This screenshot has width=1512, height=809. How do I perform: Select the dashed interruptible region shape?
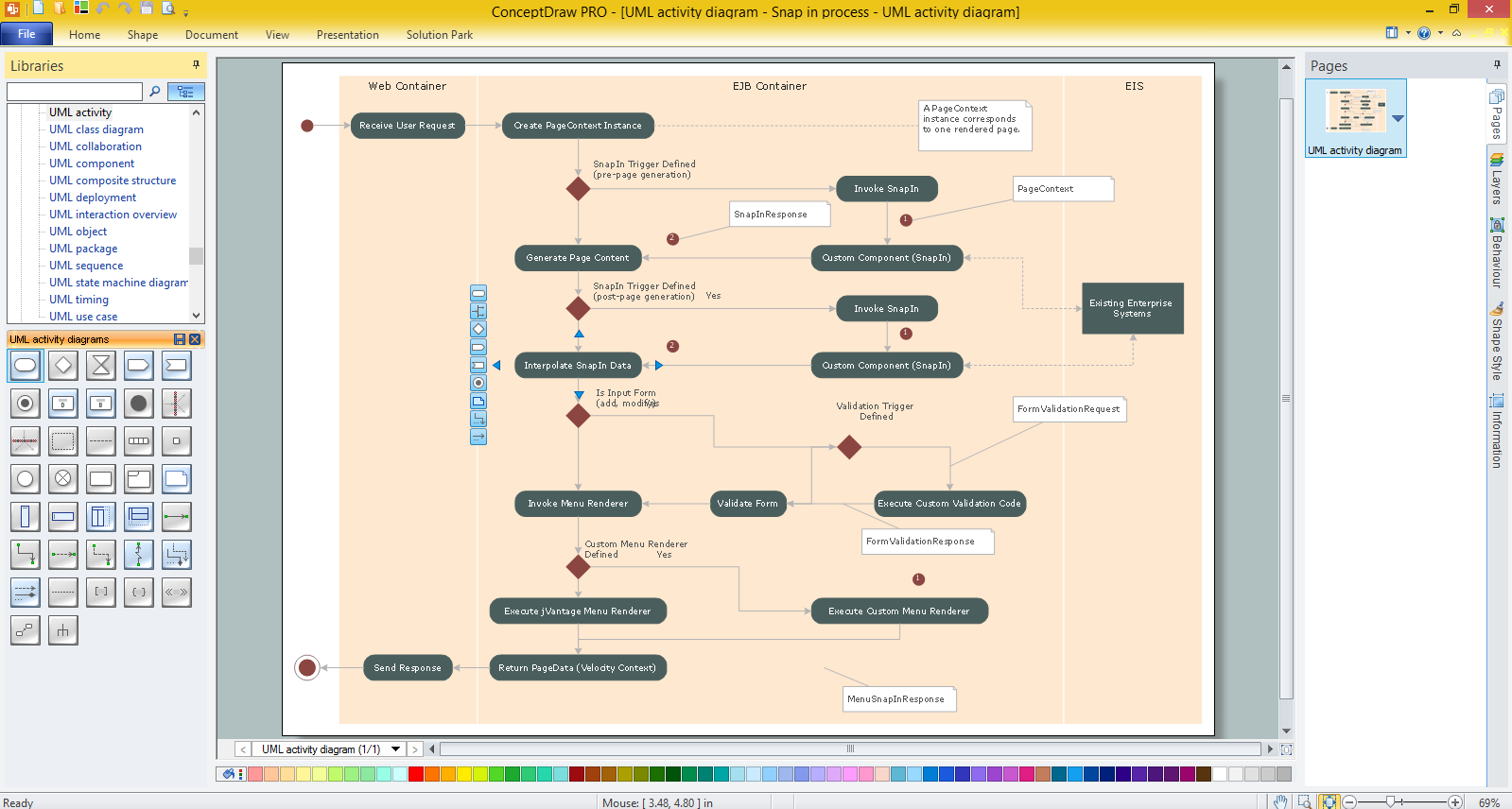63,441
